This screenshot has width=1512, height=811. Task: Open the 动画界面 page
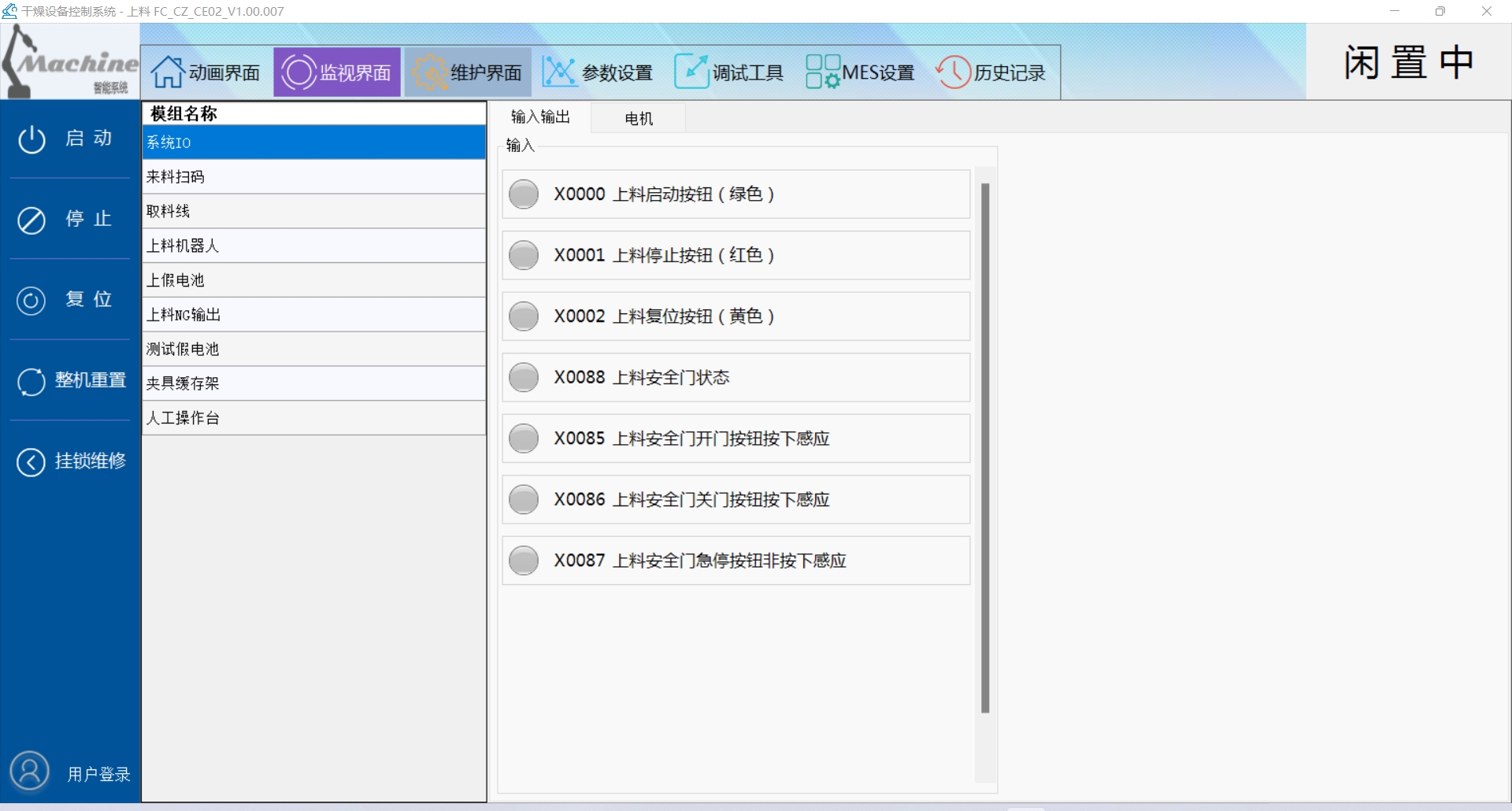pyautogui.click(x=206, y=72)
